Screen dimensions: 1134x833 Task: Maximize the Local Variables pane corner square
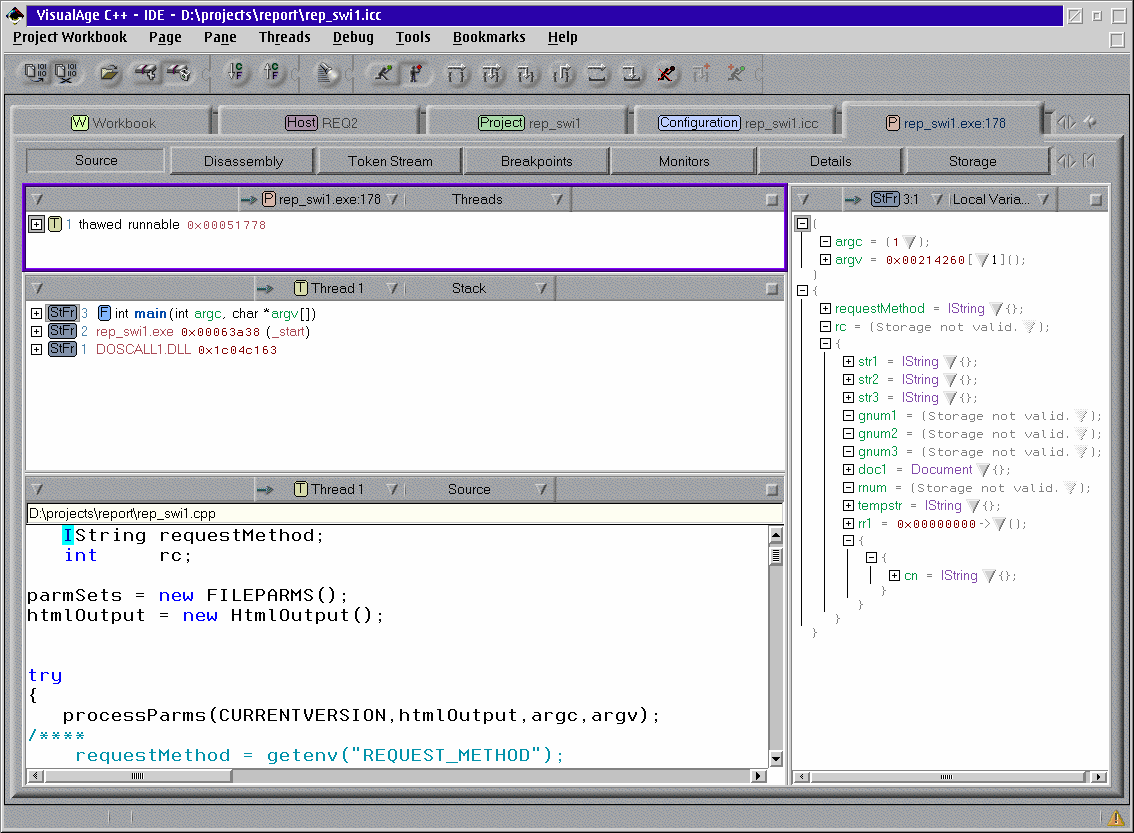(x=1096, y=200)
